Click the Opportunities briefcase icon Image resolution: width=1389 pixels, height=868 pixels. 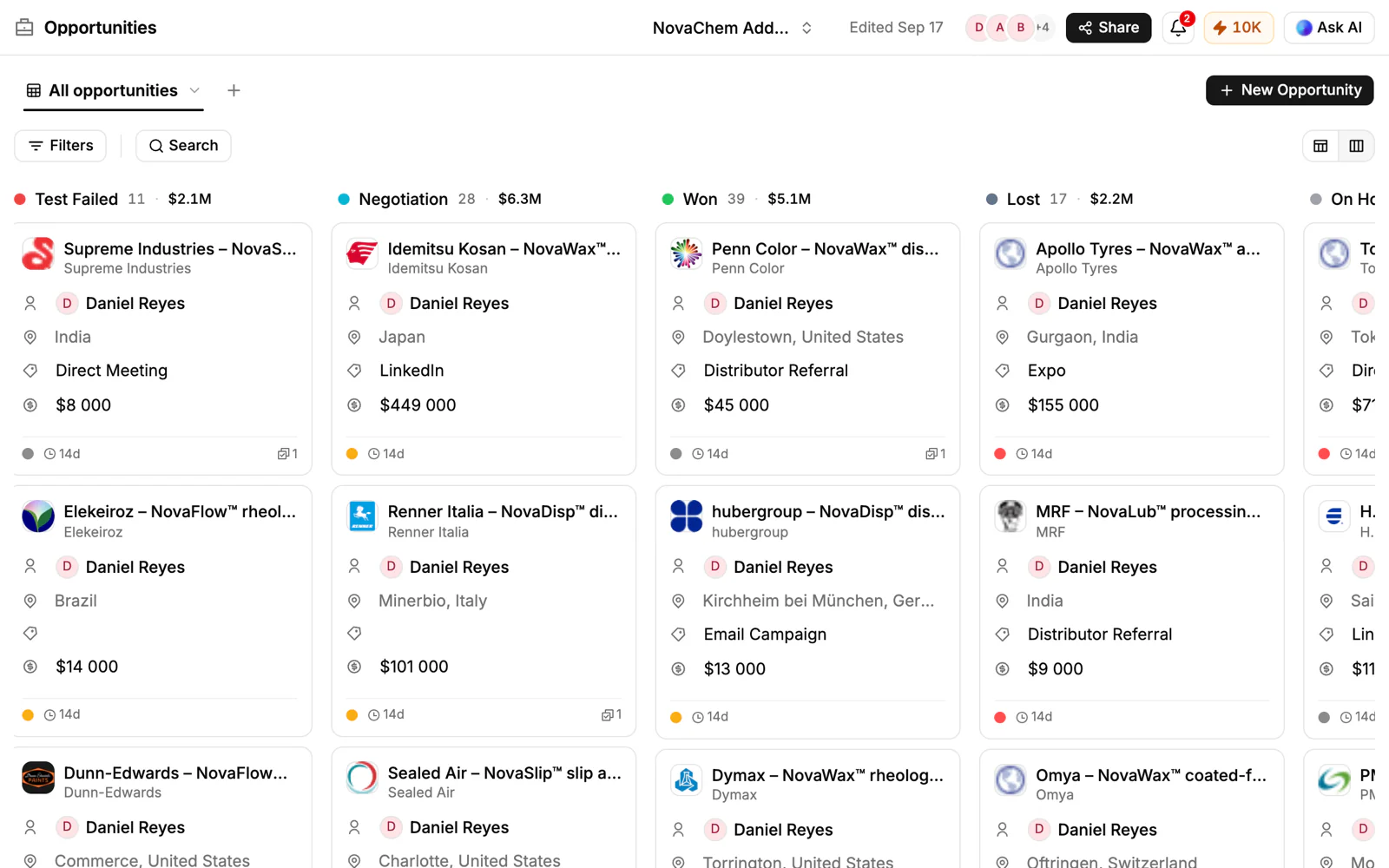pyautogui.click(x=24, y=28)
